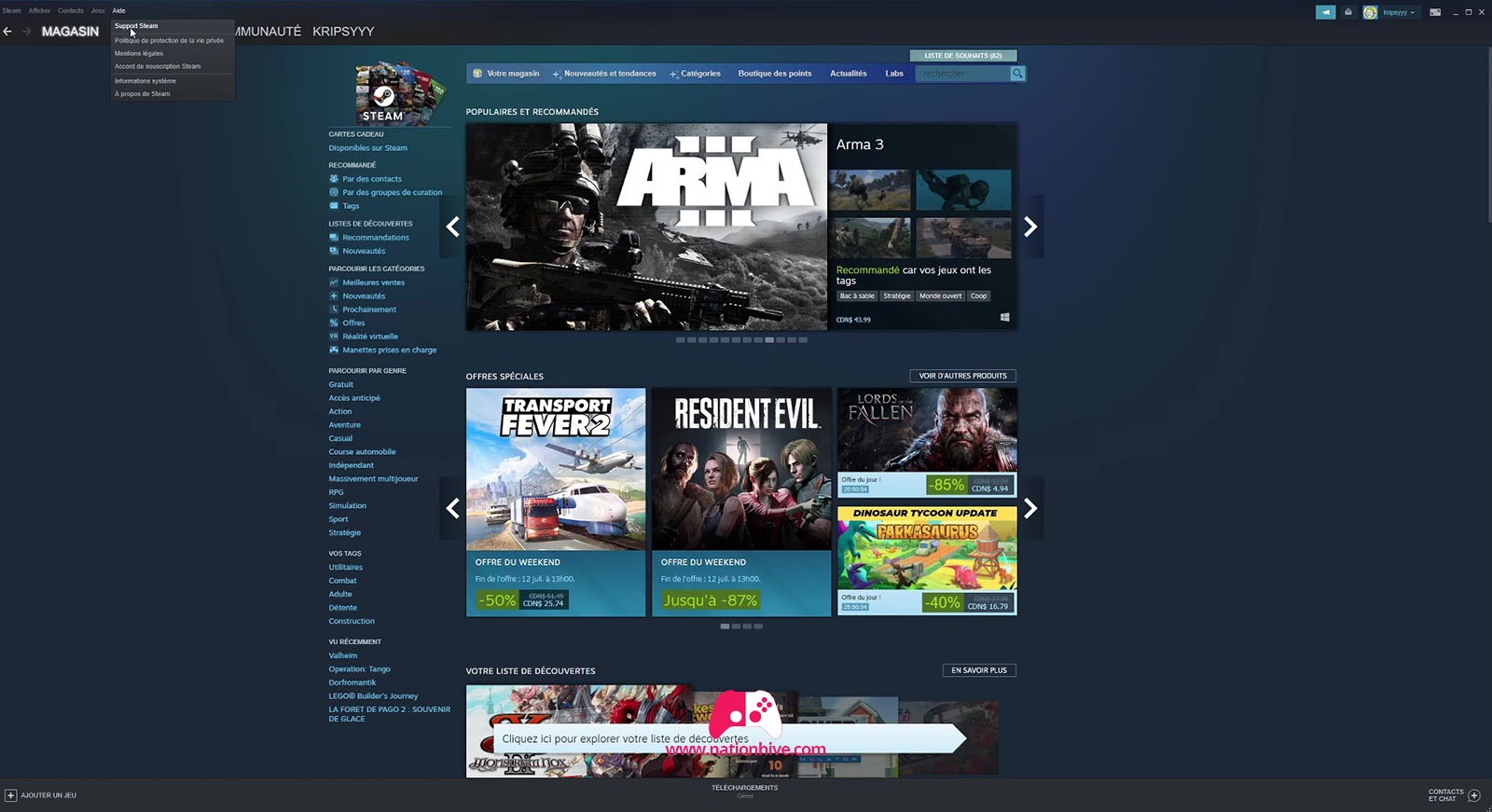The height and width of the screenshot is (812, 1492).
Task: Click the 'Meilleures ventes' chart icon
Action: click(334, 282)
